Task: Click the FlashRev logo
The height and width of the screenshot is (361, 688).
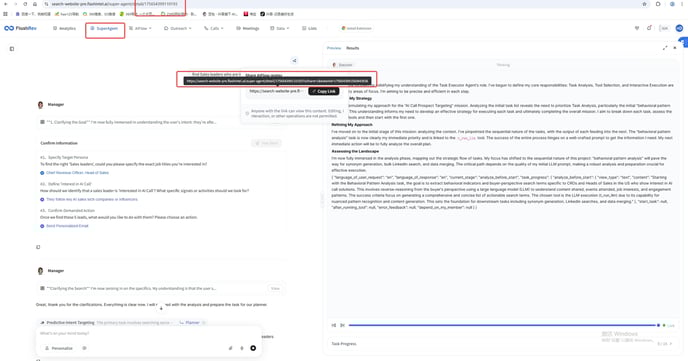Action: pyautogui.click(x=20, y=28)
